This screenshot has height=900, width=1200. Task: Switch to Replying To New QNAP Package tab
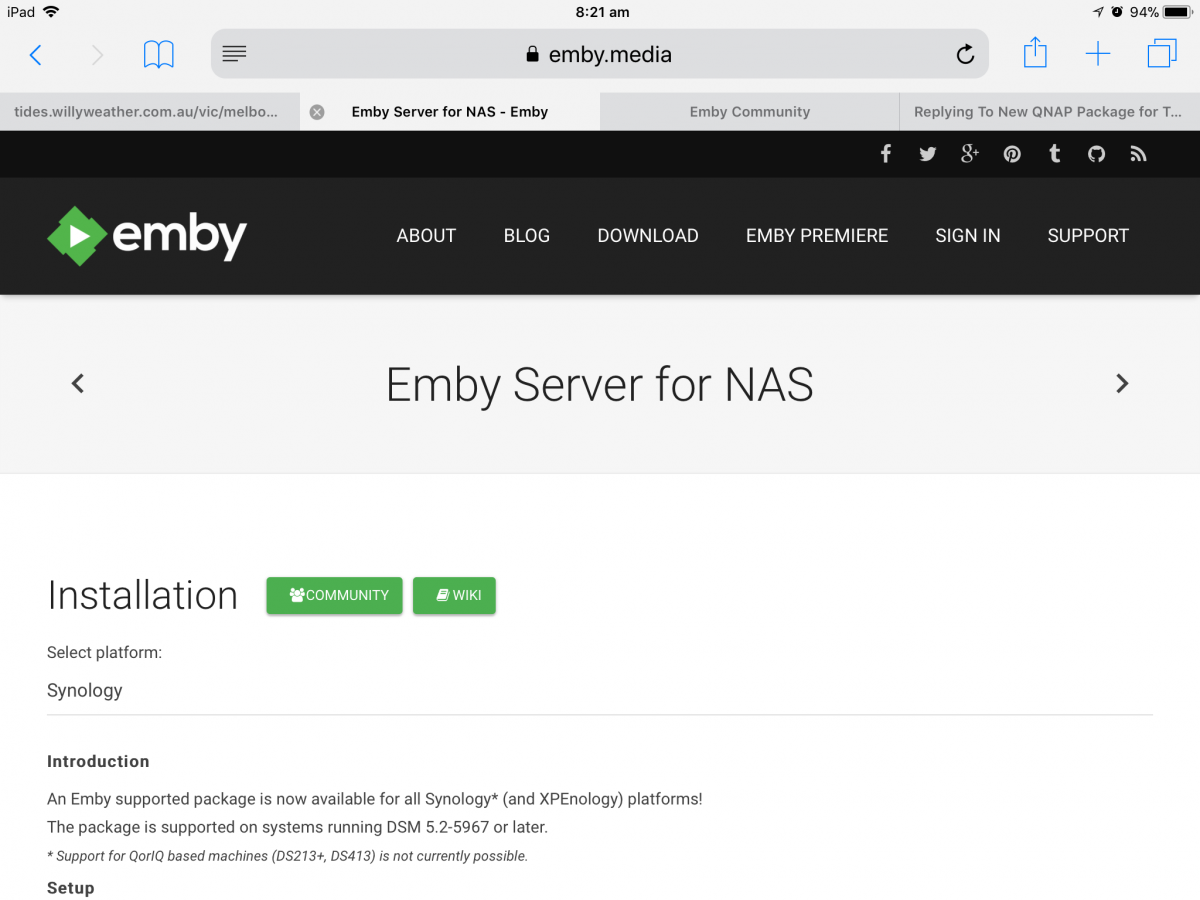tap(1050, 112)
